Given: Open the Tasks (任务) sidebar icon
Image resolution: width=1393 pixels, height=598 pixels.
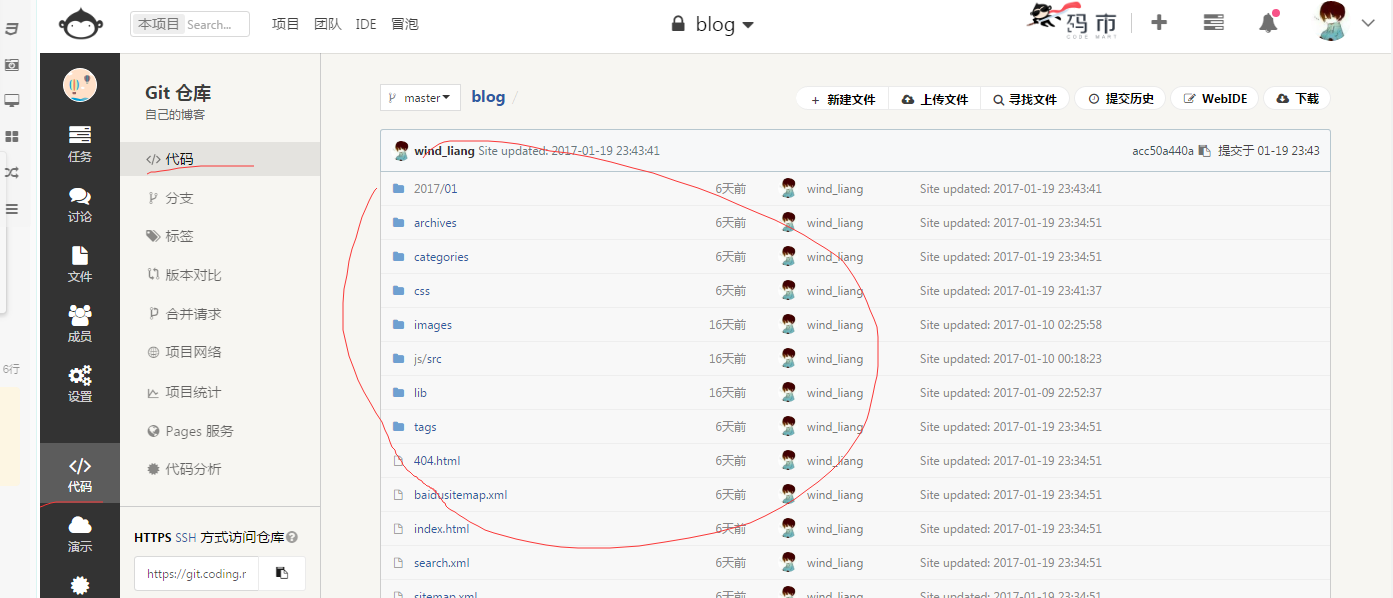Looking at the screenshot, I should tap(80, 143).
